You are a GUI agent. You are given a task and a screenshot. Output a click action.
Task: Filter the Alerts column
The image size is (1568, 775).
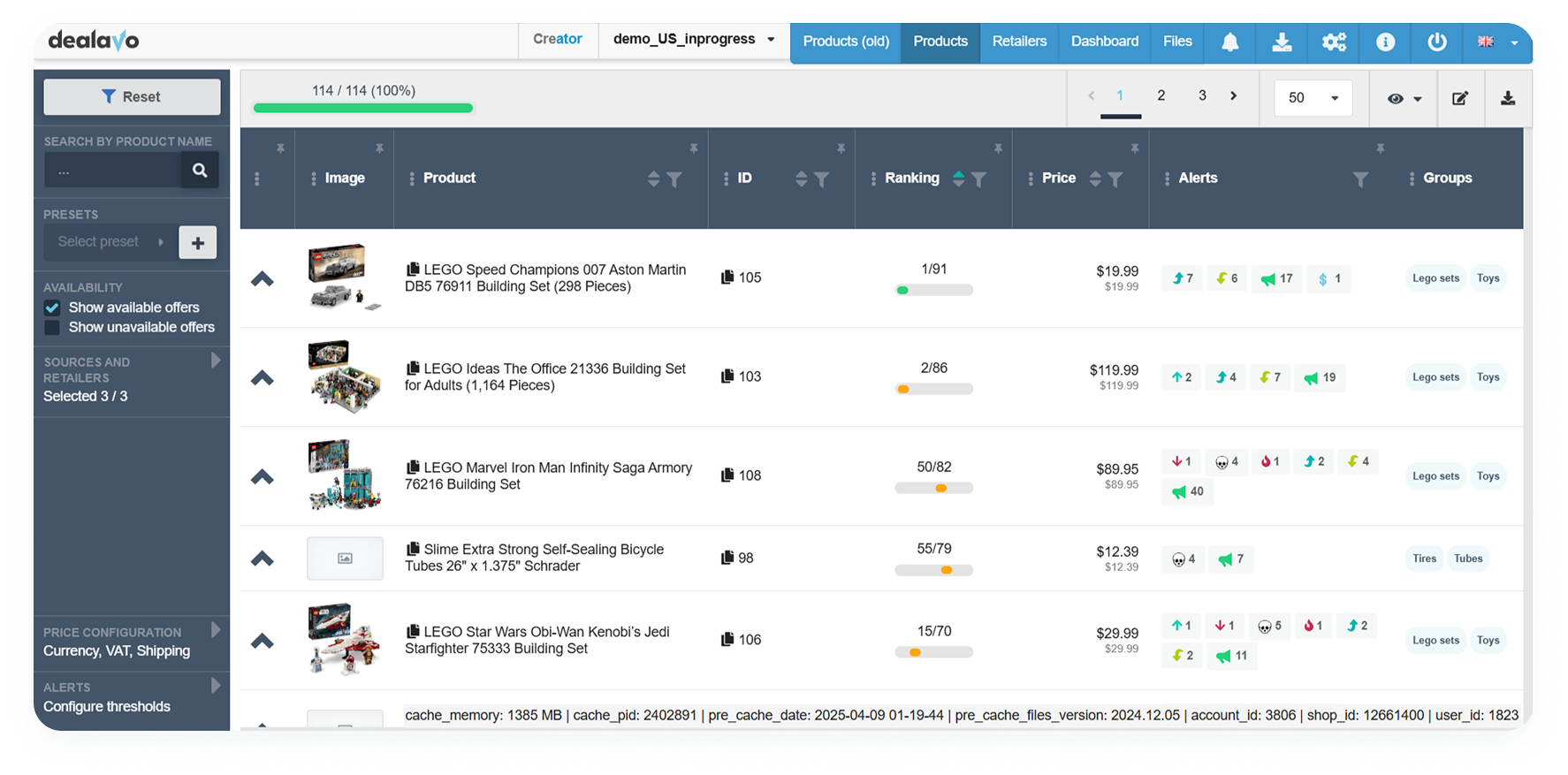coord(1360,179)
